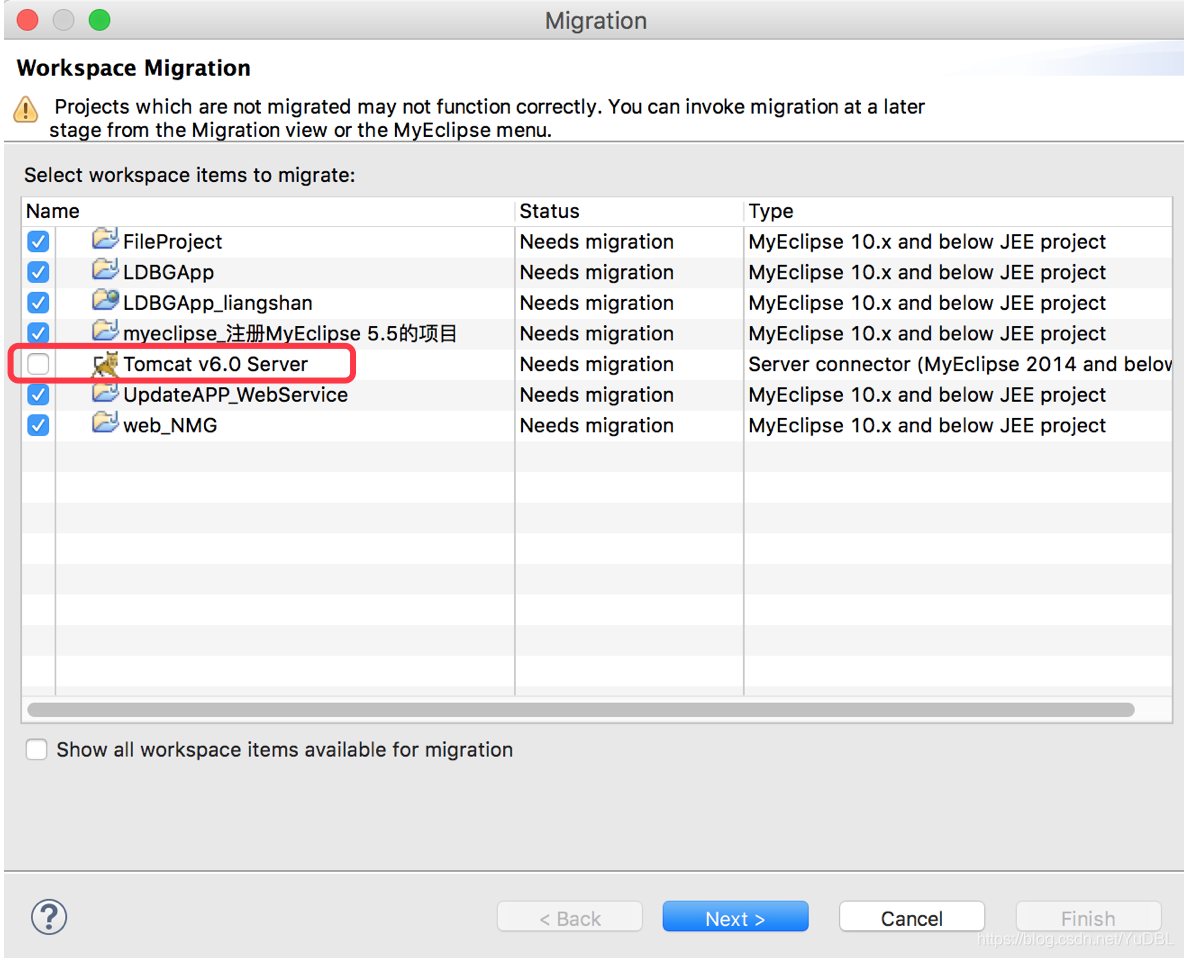Click Needs migration status of web_NMG

coord(597,425)
